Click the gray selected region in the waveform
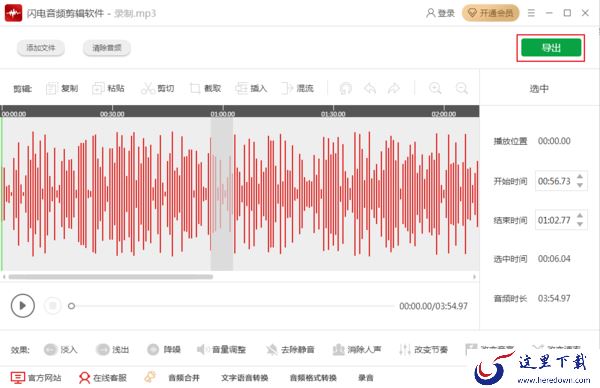Image resolution: width=600 pixels, height=388 pixels. pos(222,194)
